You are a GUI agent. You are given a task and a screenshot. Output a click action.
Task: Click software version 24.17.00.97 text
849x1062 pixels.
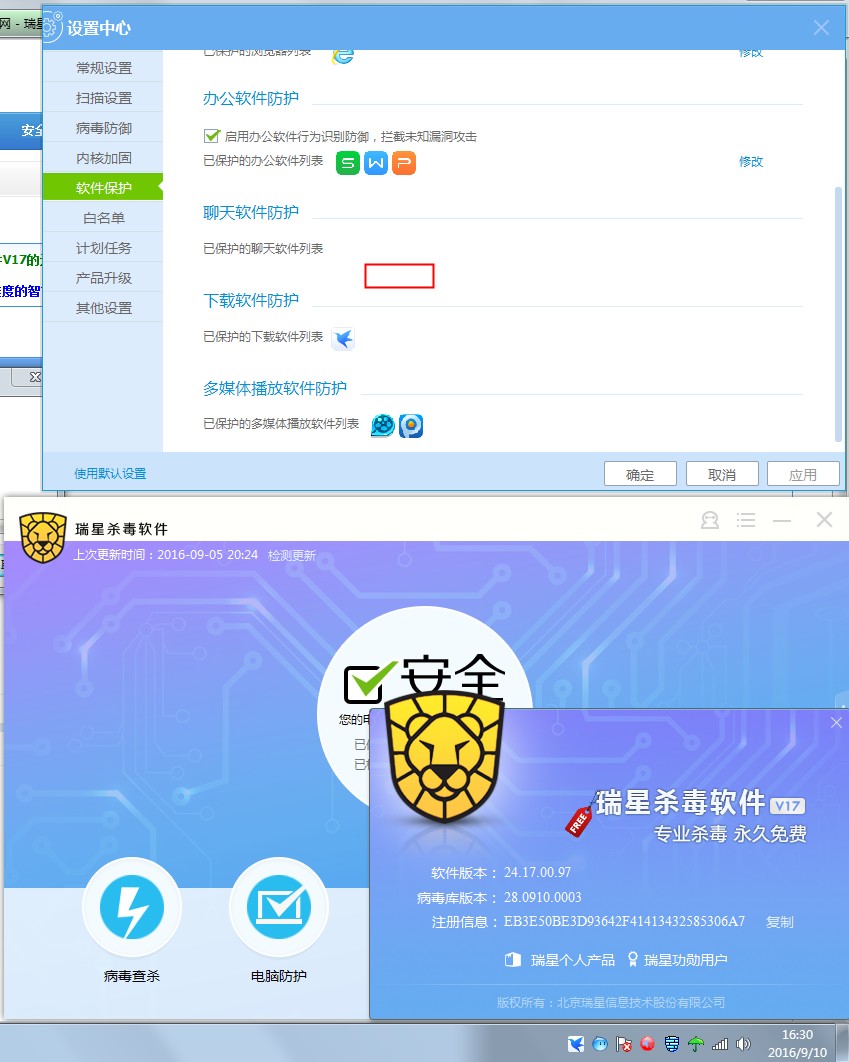click(538, 872)
